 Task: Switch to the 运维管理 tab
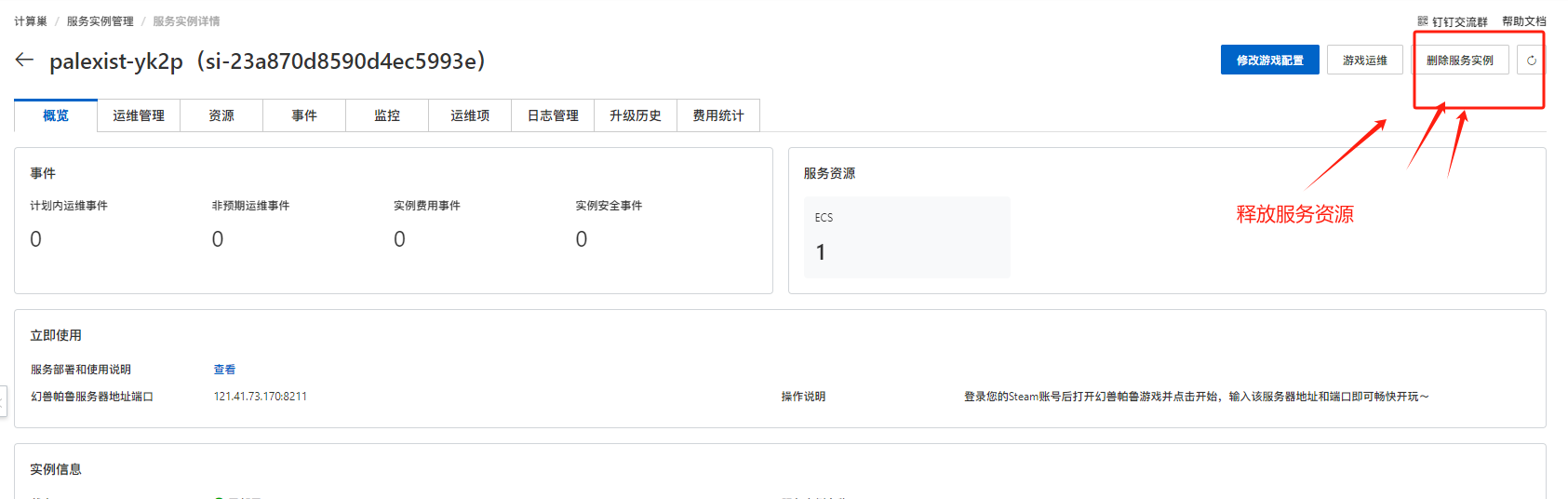[x=139, y=115]
